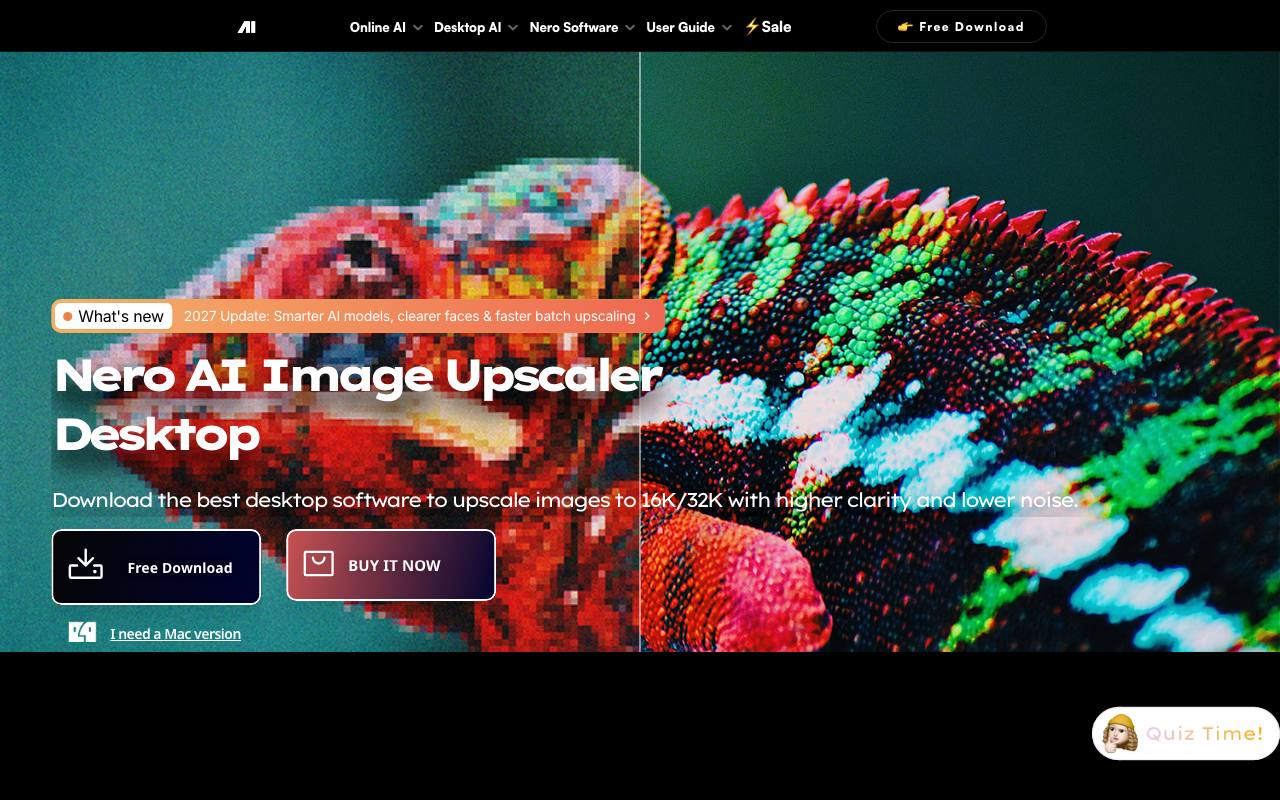Expand the User Guide dropdown chevron
Image resolution: width=1280 pixels, height=800 pixels.
[x=727, y=28]
